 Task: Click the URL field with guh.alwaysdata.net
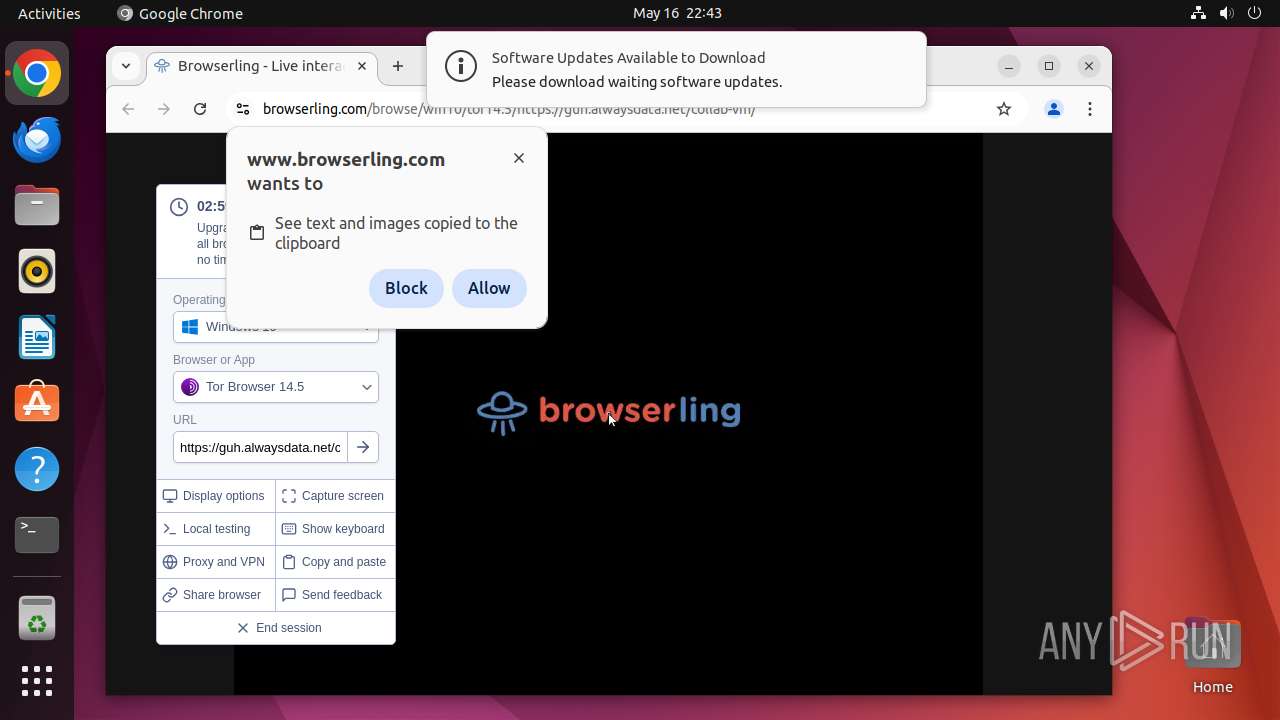[x=260, y=447]
